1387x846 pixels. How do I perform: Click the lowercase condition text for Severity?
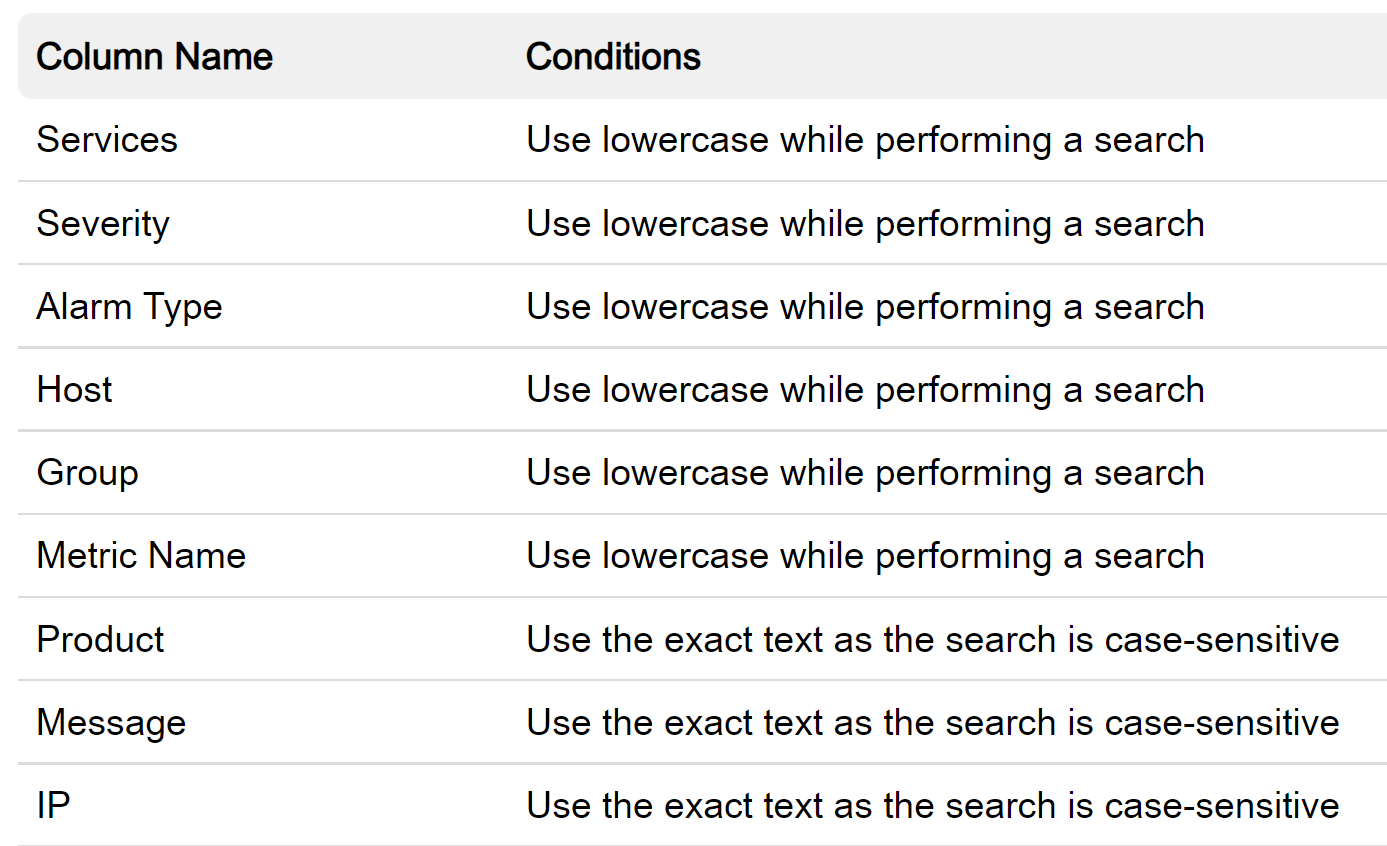[865, 223]
